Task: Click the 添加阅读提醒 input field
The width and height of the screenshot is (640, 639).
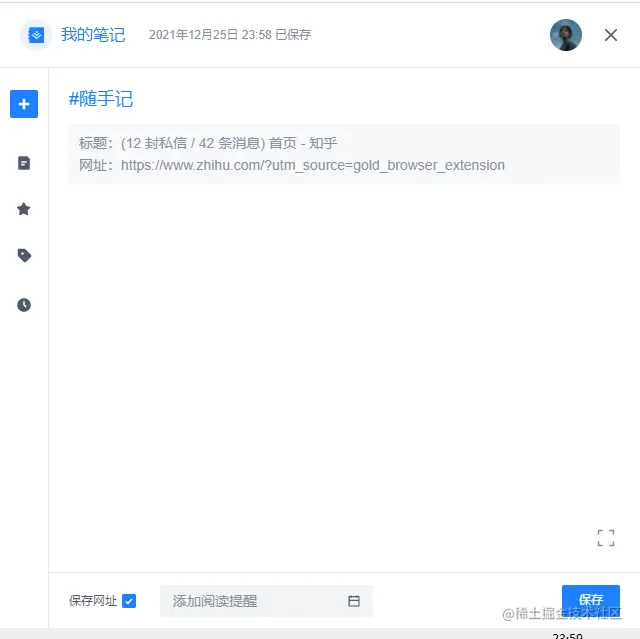Action: [x=266, y=601]
